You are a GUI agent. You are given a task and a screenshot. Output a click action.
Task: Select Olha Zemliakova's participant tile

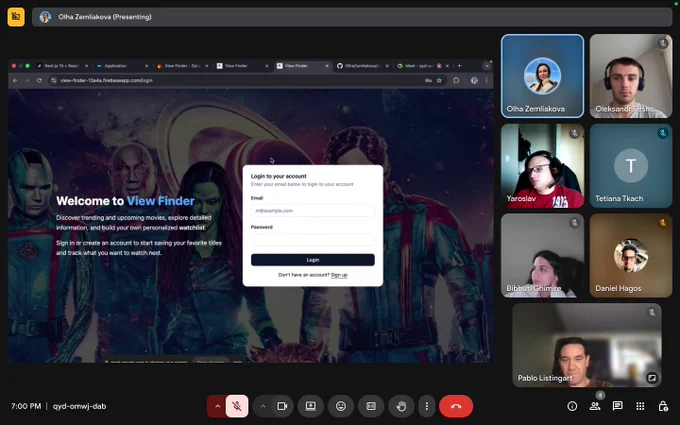tap(542, 76)
